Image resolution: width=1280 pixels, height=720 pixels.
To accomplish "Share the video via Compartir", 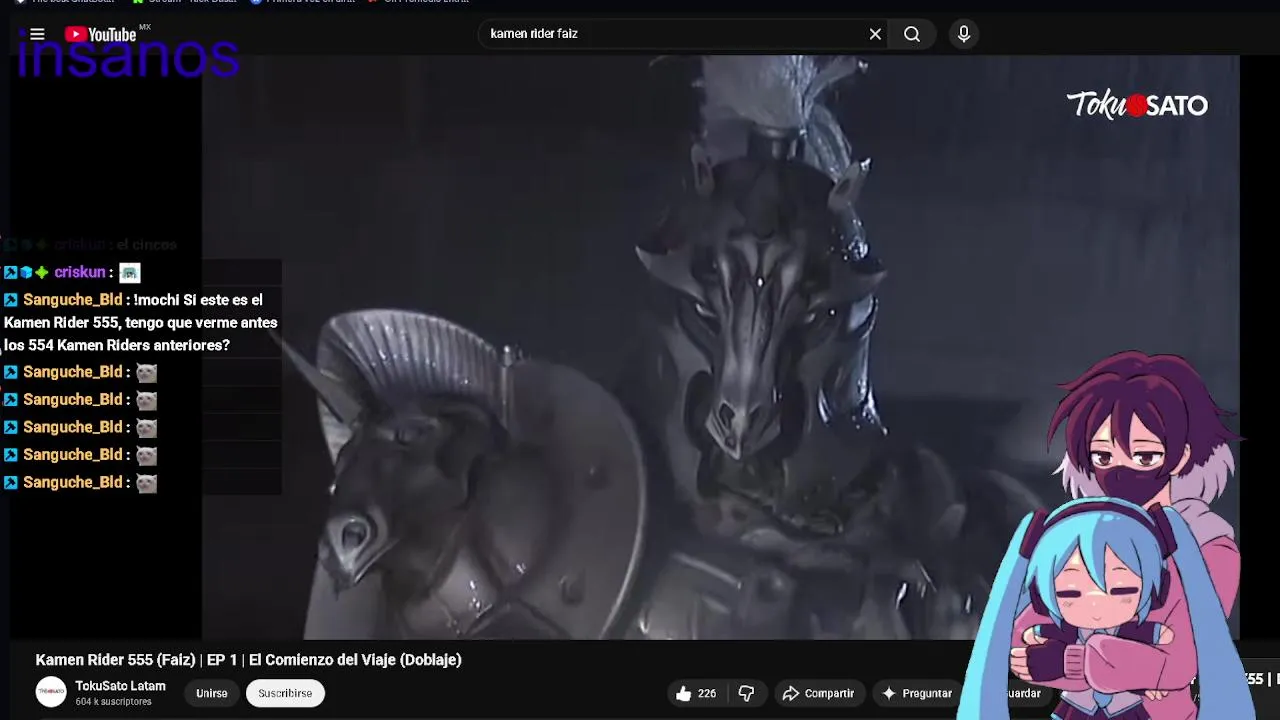I will click(x=819, y=693).
